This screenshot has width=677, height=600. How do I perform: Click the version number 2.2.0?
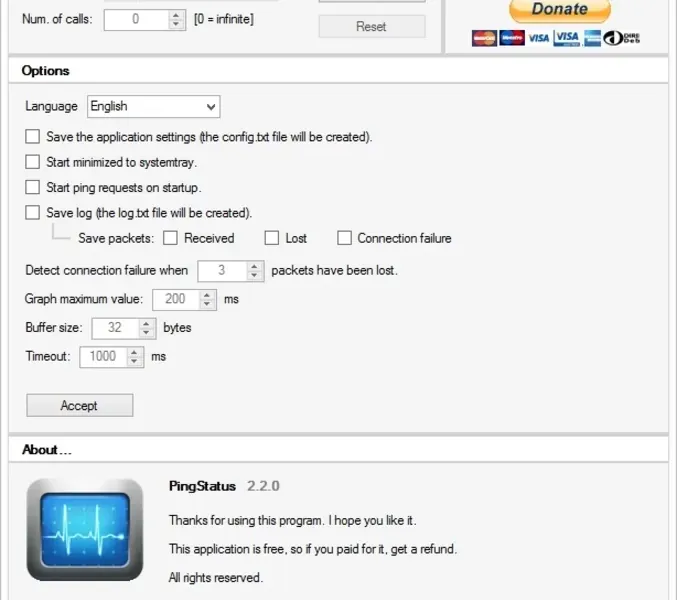pos(263,486)
